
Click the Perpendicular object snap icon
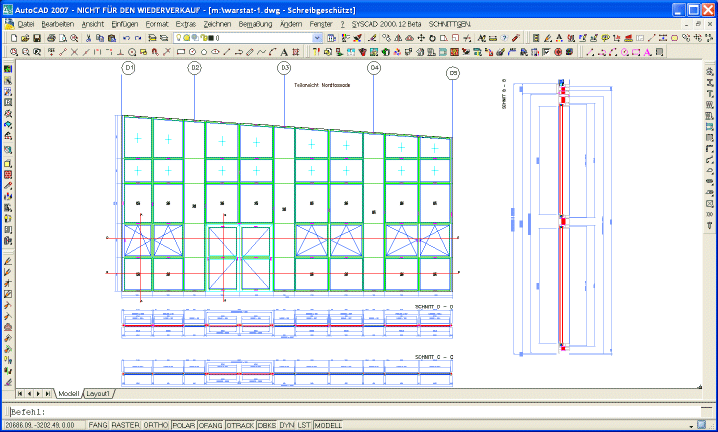pos(120,52)
